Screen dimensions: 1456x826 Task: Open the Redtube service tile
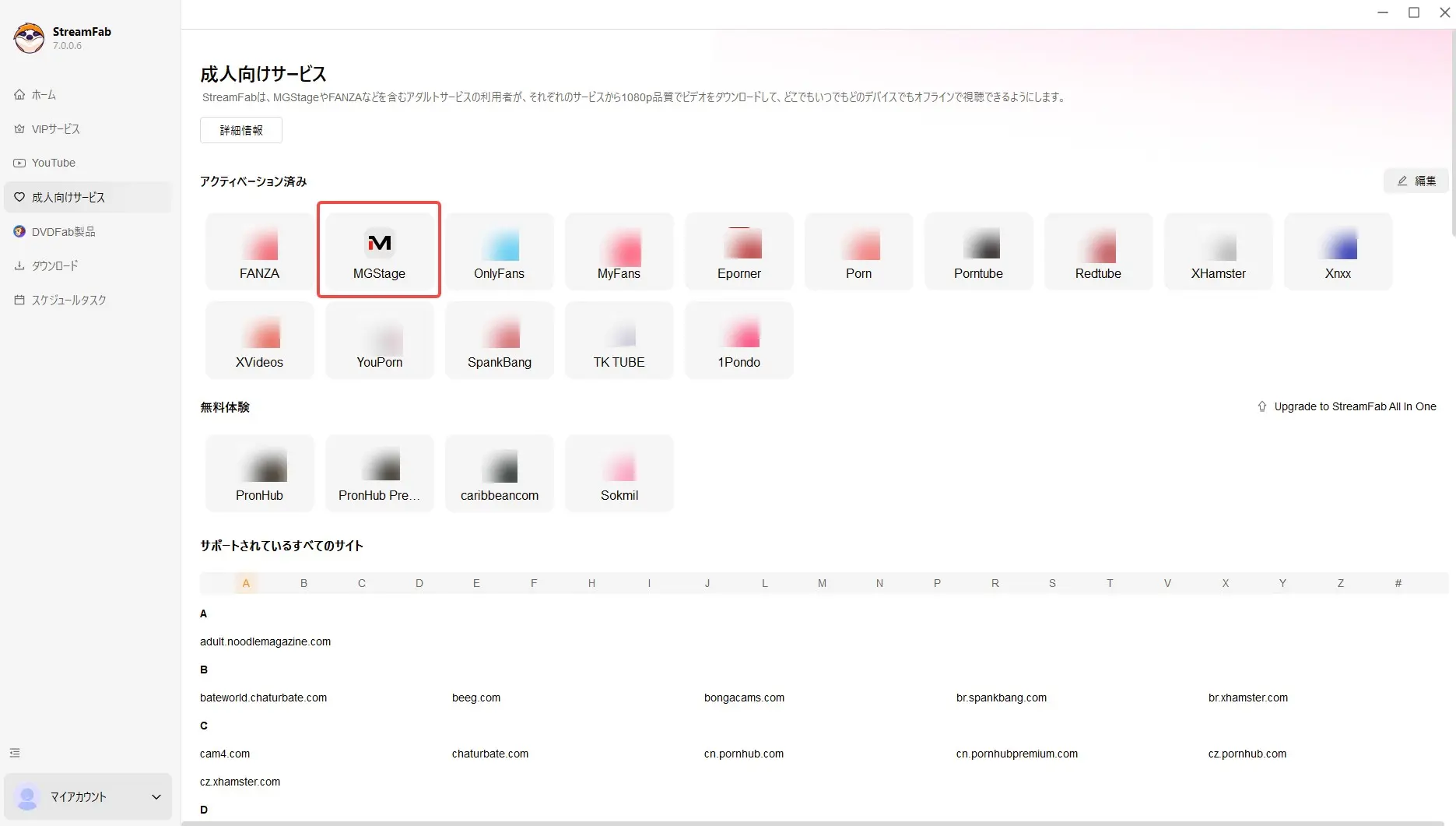[1098, 251]
